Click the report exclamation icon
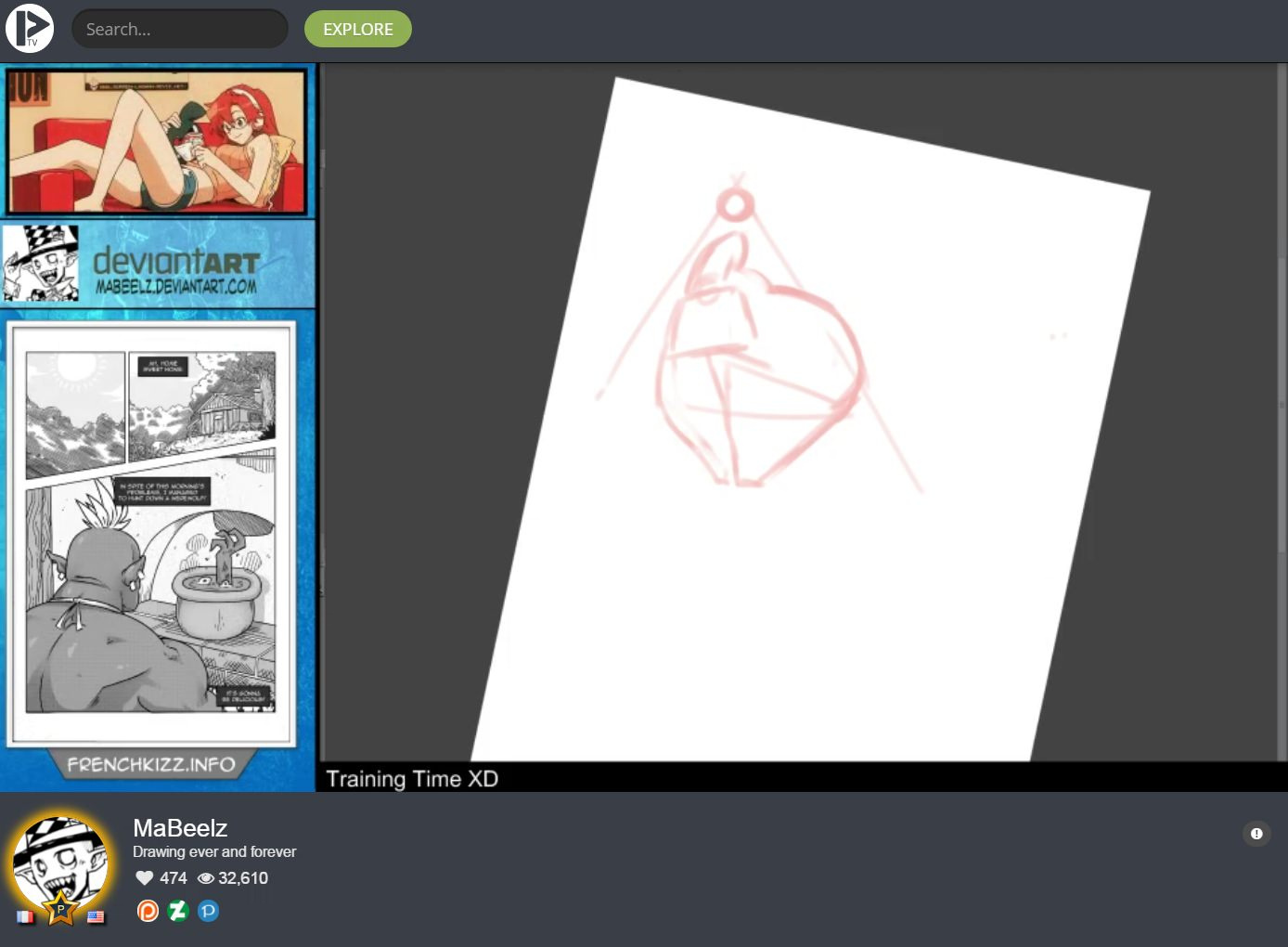This screenshot has height=947, width=1288. pyautogui.click(x=1256, y=834)
